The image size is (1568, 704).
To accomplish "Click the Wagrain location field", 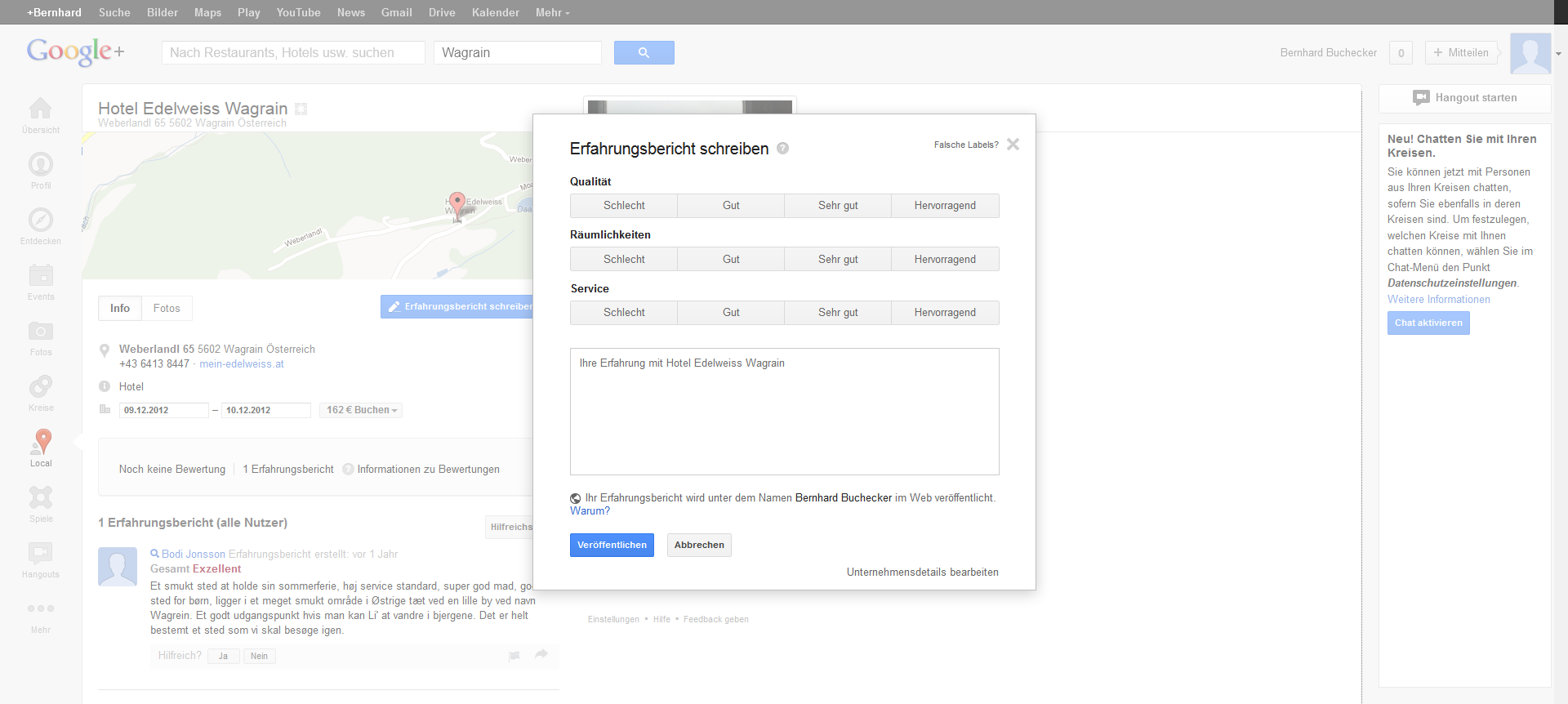I will pos(518,52).
